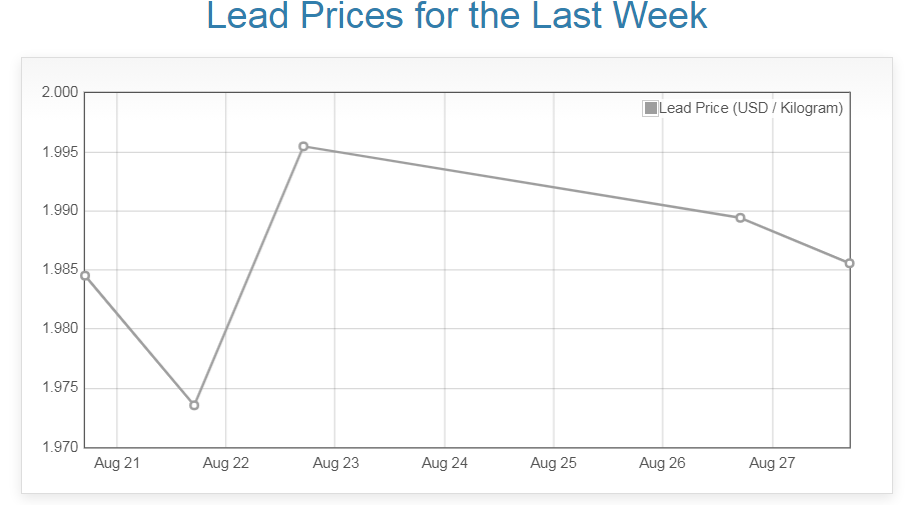Screen dimensions: 908x505
Task: Click the Aug 22 x-axis label
Action: [226, 463]
